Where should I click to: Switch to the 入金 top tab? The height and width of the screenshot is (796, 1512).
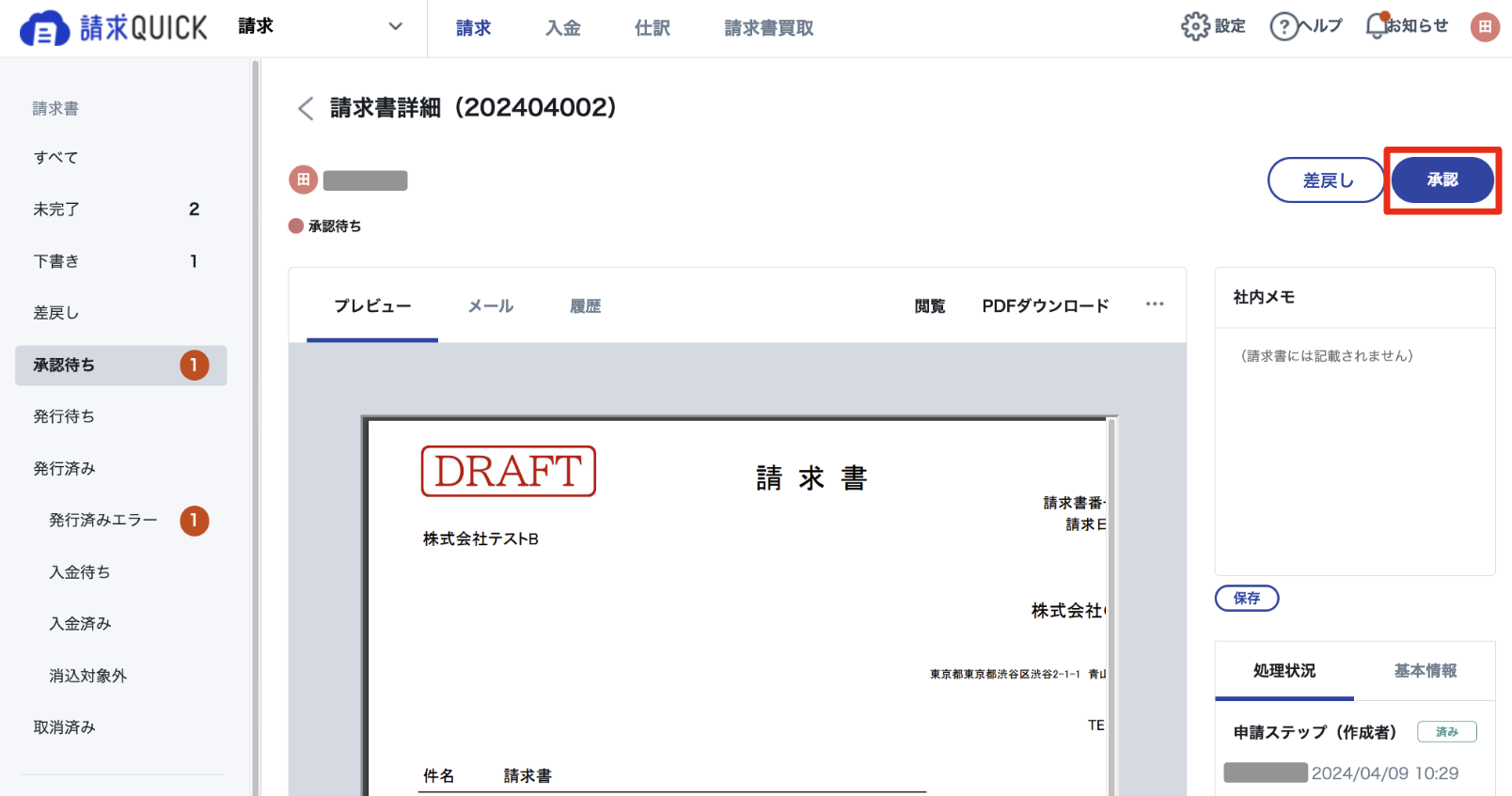pyautogui.click(x=563, y=28)
